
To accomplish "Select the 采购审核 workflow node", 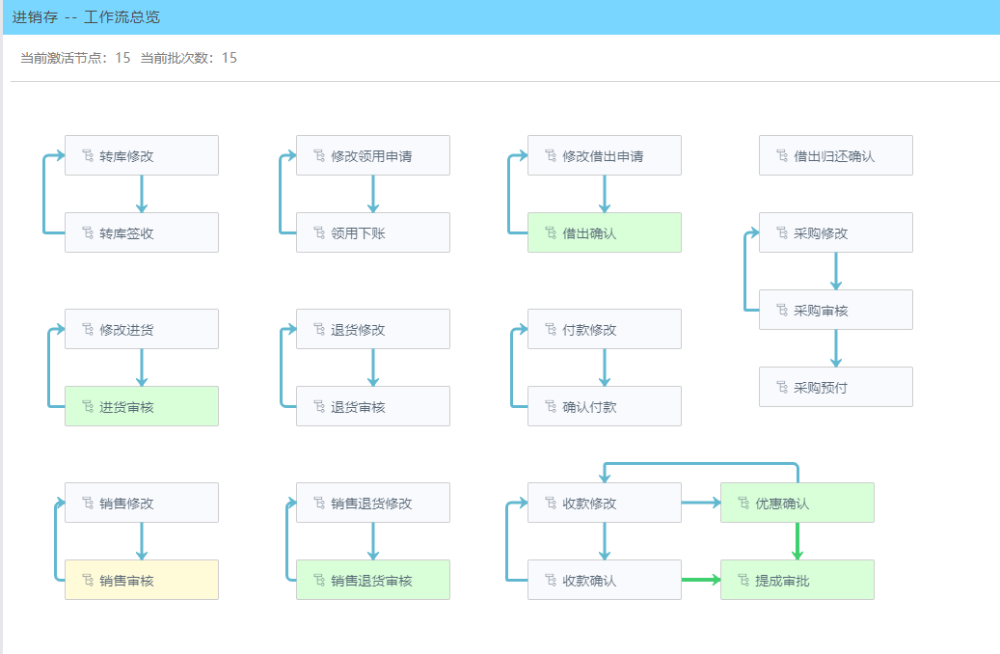I will point(836,309).
